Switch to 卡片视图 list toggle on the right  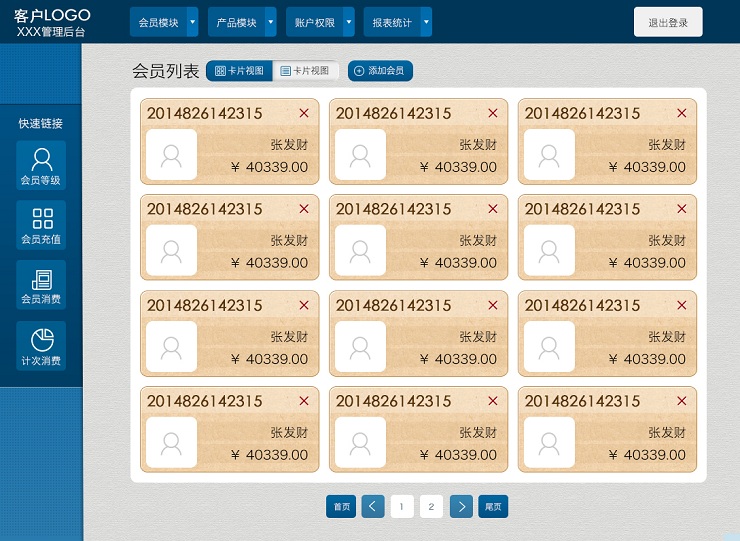pos(306,71)
